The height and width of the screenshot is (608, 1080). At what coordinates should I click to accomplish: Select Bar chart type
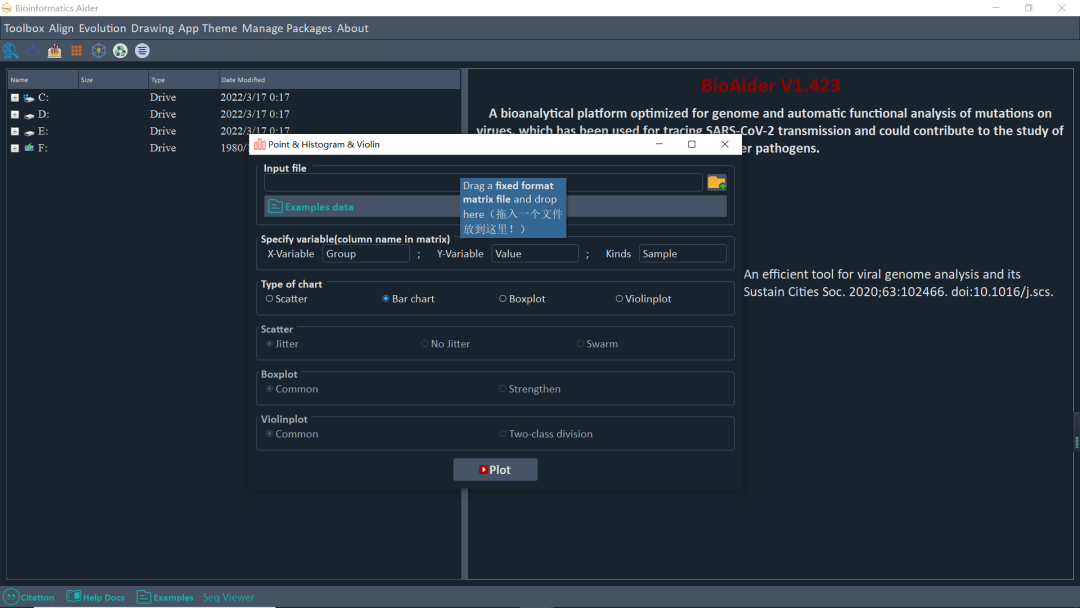pyautogui.click(x=408, y=299)
